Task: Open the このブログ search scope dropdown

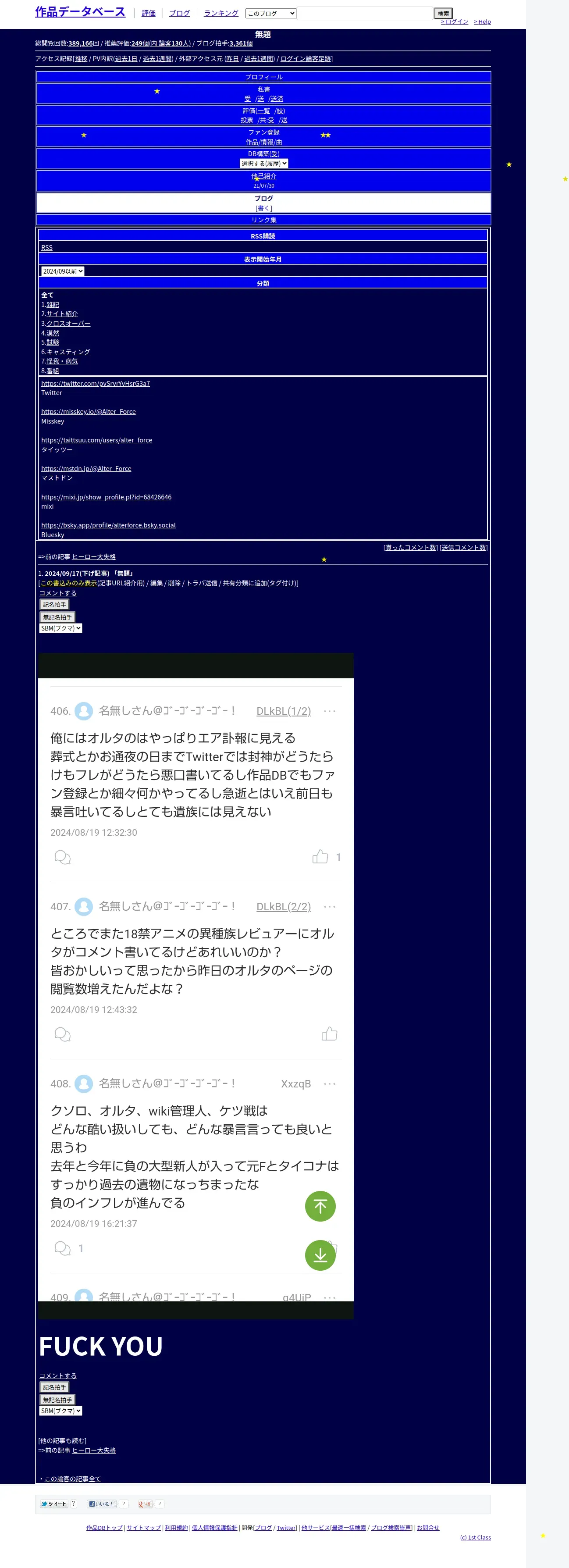Action: pyautogui.click(x=271, y=13)
